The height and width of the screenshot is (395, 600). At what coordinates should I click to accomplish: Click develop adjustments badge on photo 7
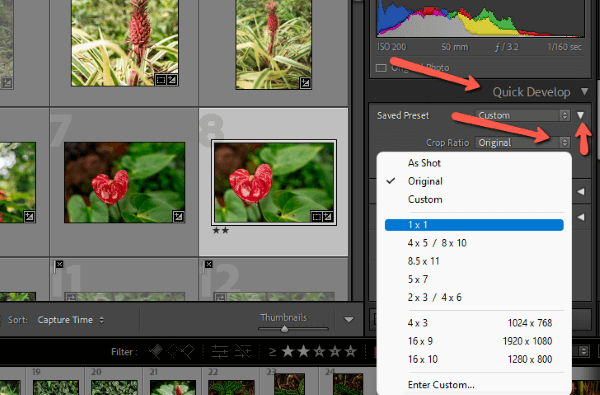coord(178,217)
